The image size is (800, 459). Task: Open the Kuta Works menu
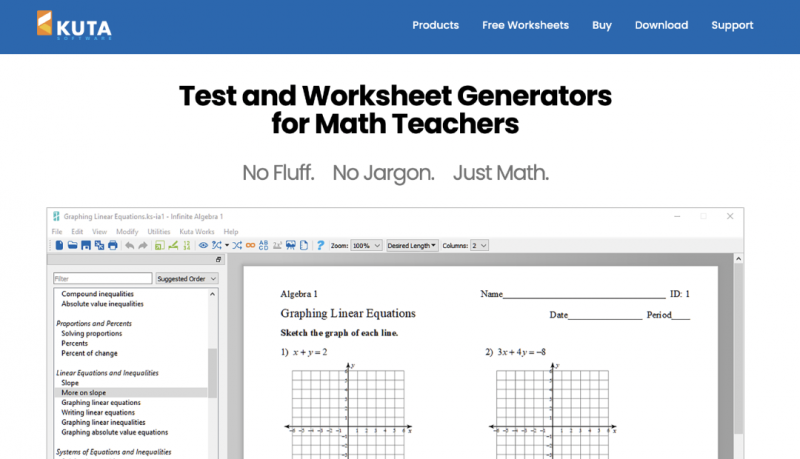[197, 232]
